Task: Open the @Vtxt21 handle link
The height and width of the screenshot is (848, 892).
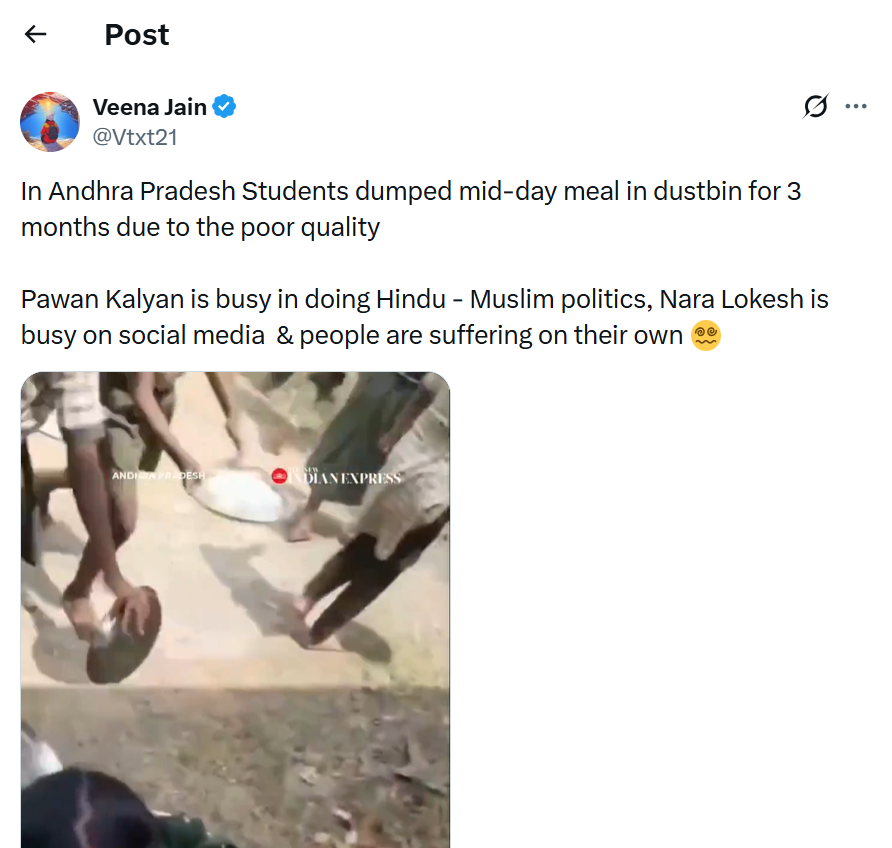Action: [135, 137]
